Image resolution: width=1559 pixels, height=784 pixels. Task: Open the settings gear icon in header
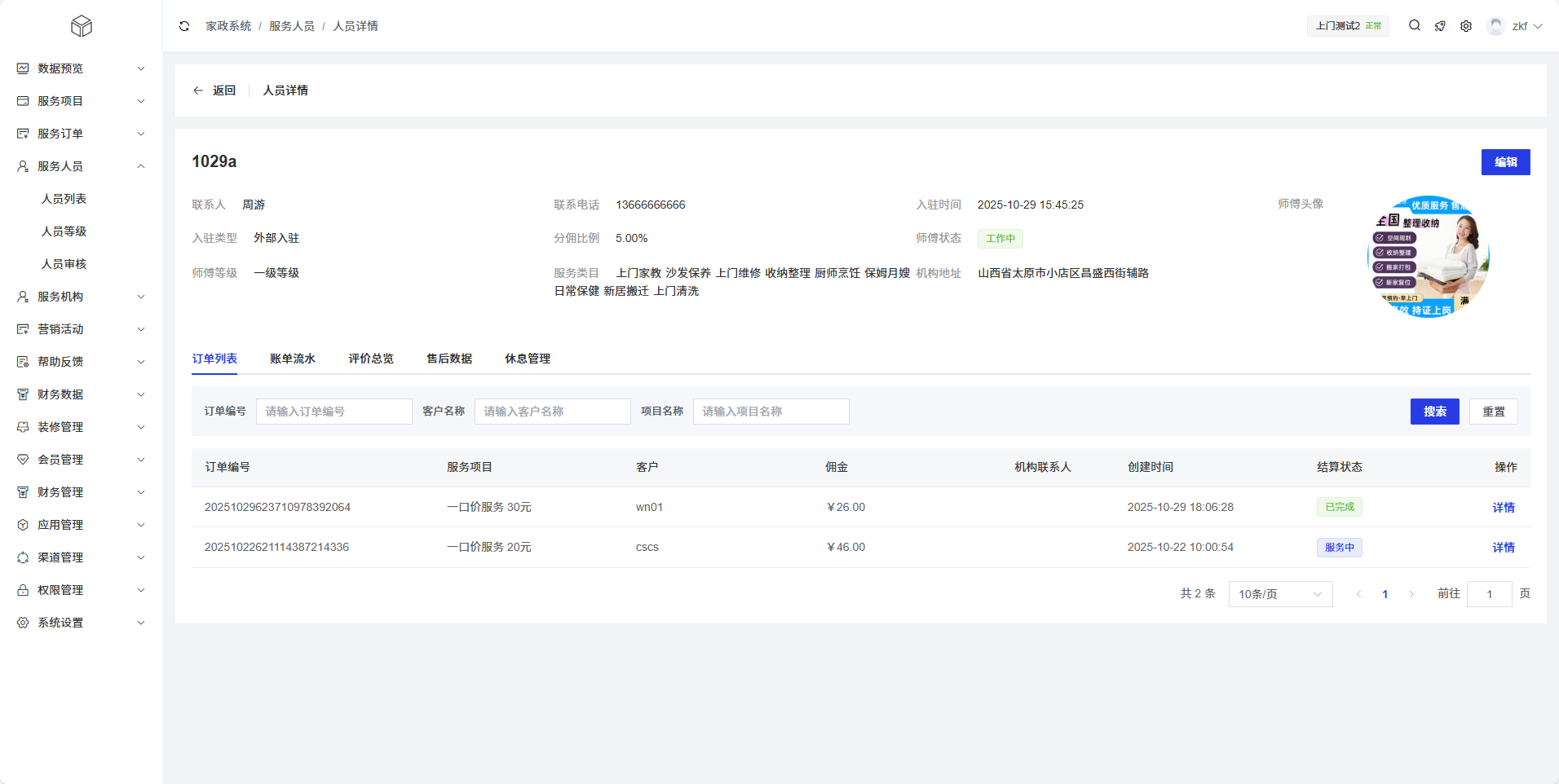click(x=1466, y=26)
